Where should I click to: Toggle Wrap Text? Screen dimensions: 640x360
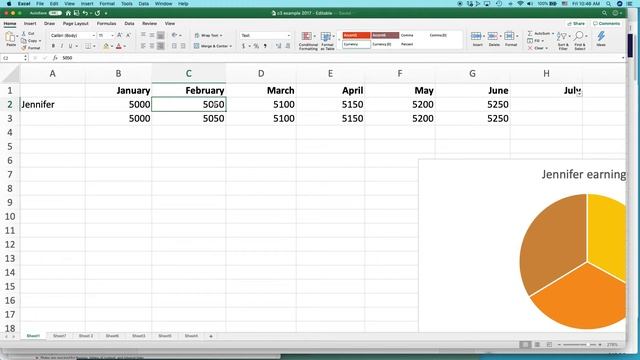208,36
